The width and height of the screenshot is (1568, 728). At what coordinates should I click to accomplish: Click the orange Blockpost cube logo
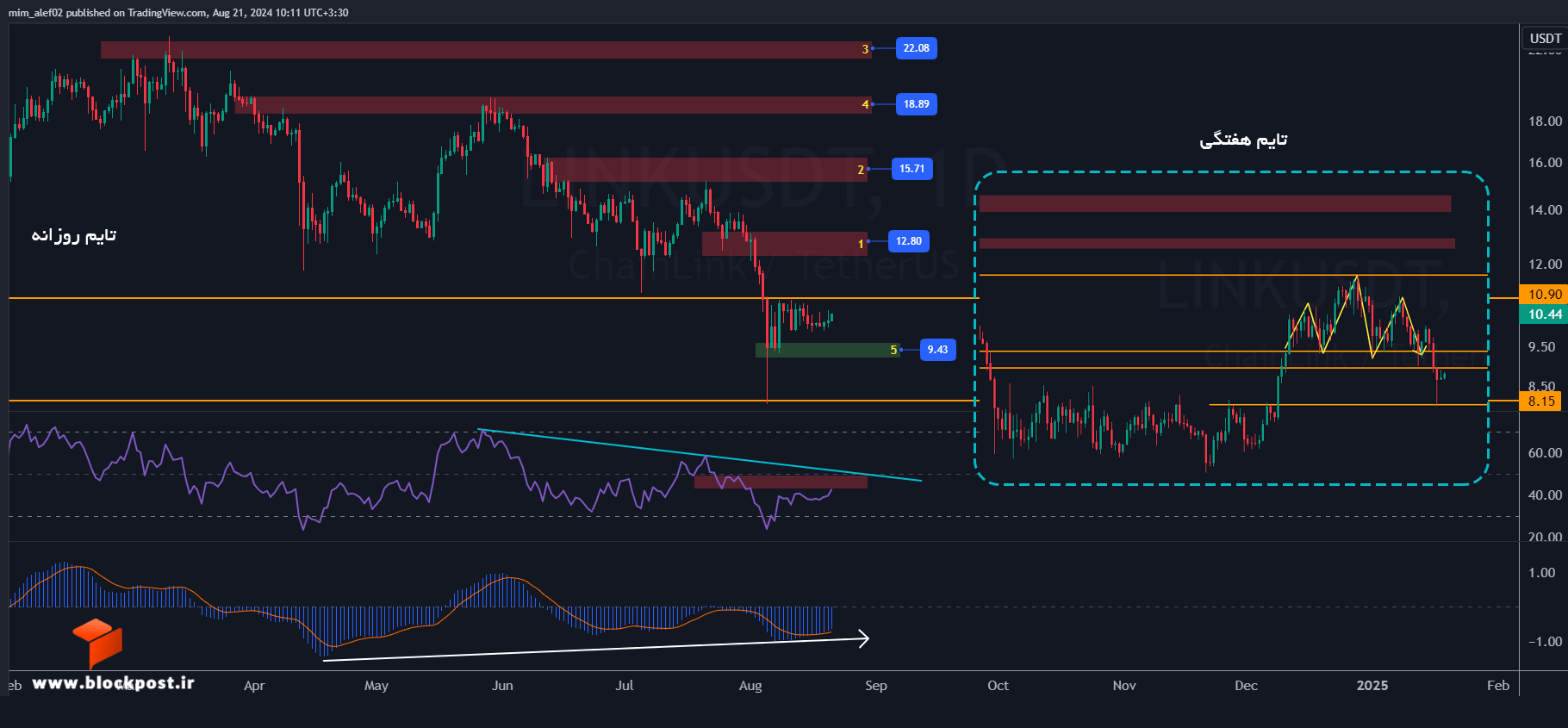(x=97, y=643)
